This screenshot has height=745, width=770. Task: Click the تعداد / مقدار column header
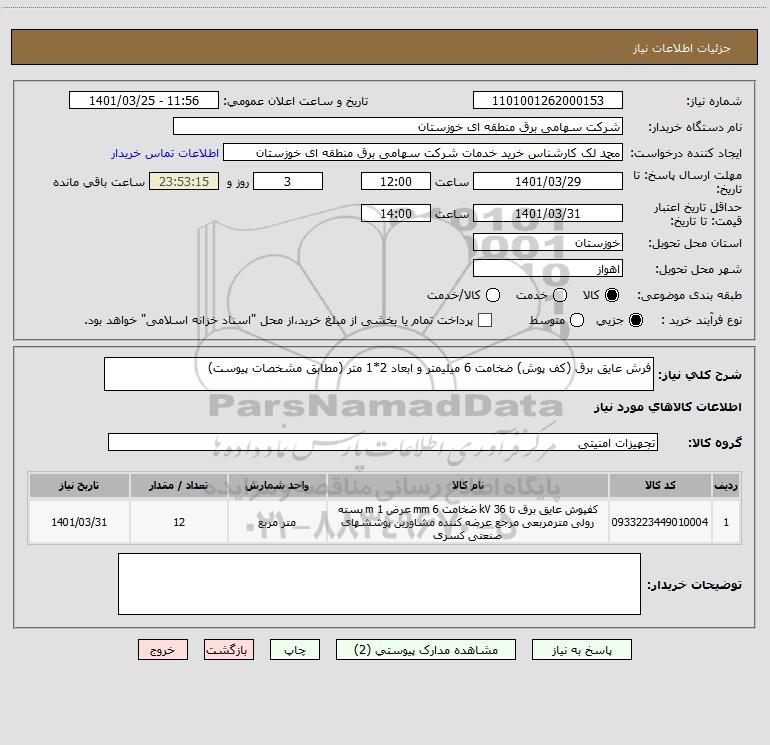point(179,486)
